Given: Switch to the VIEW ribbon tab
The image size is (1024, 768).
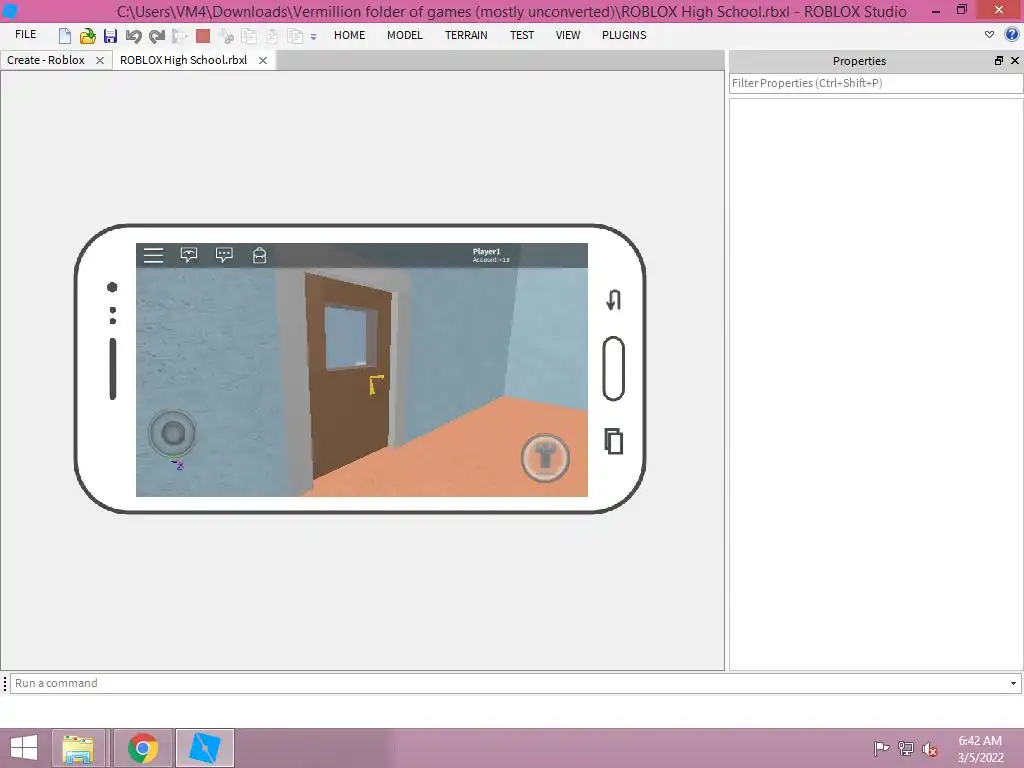Looking at the screenshot, I should point(568,35).
